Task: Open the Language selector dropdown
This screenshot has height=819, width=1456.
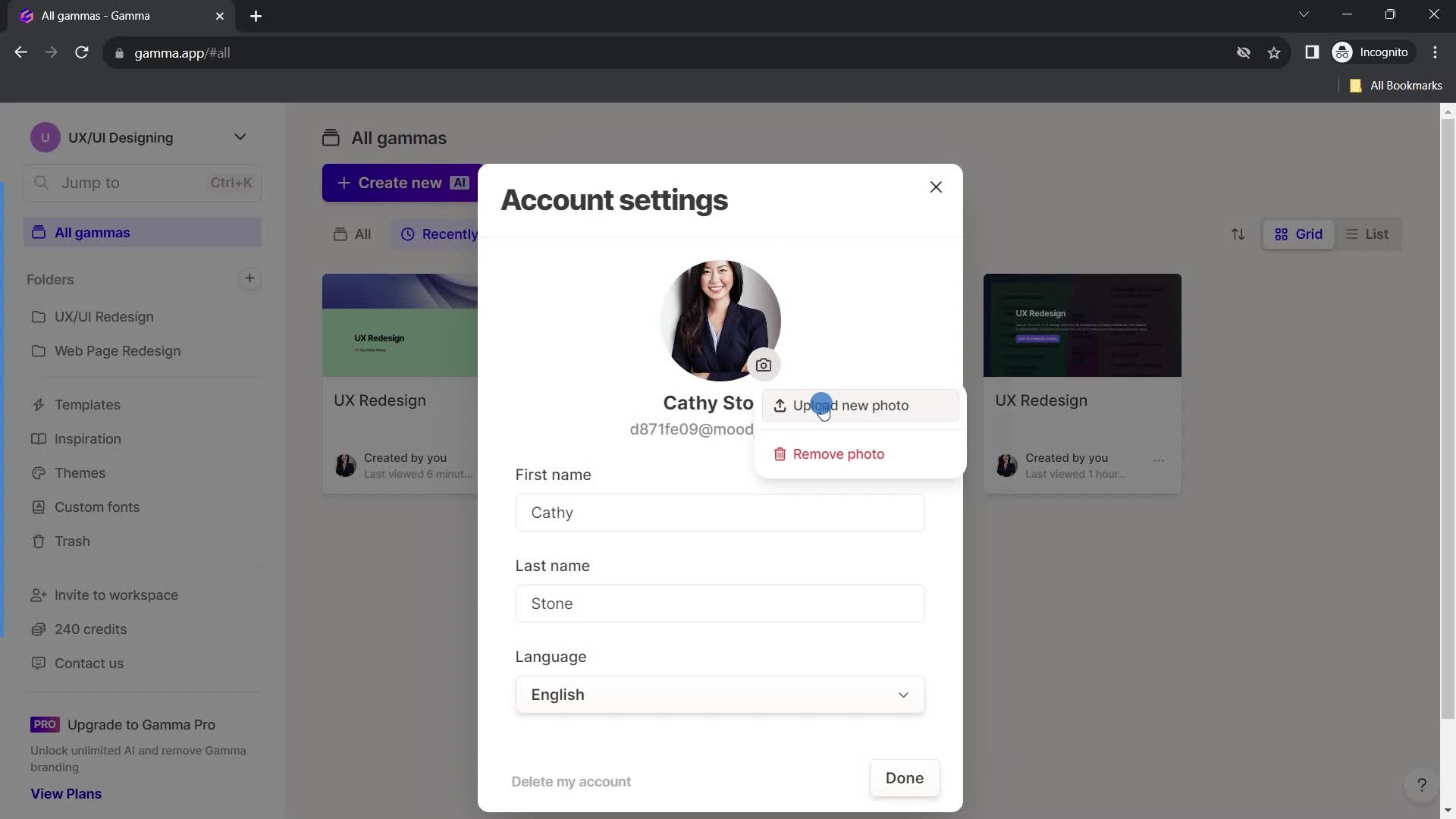Action: point(719,694)
